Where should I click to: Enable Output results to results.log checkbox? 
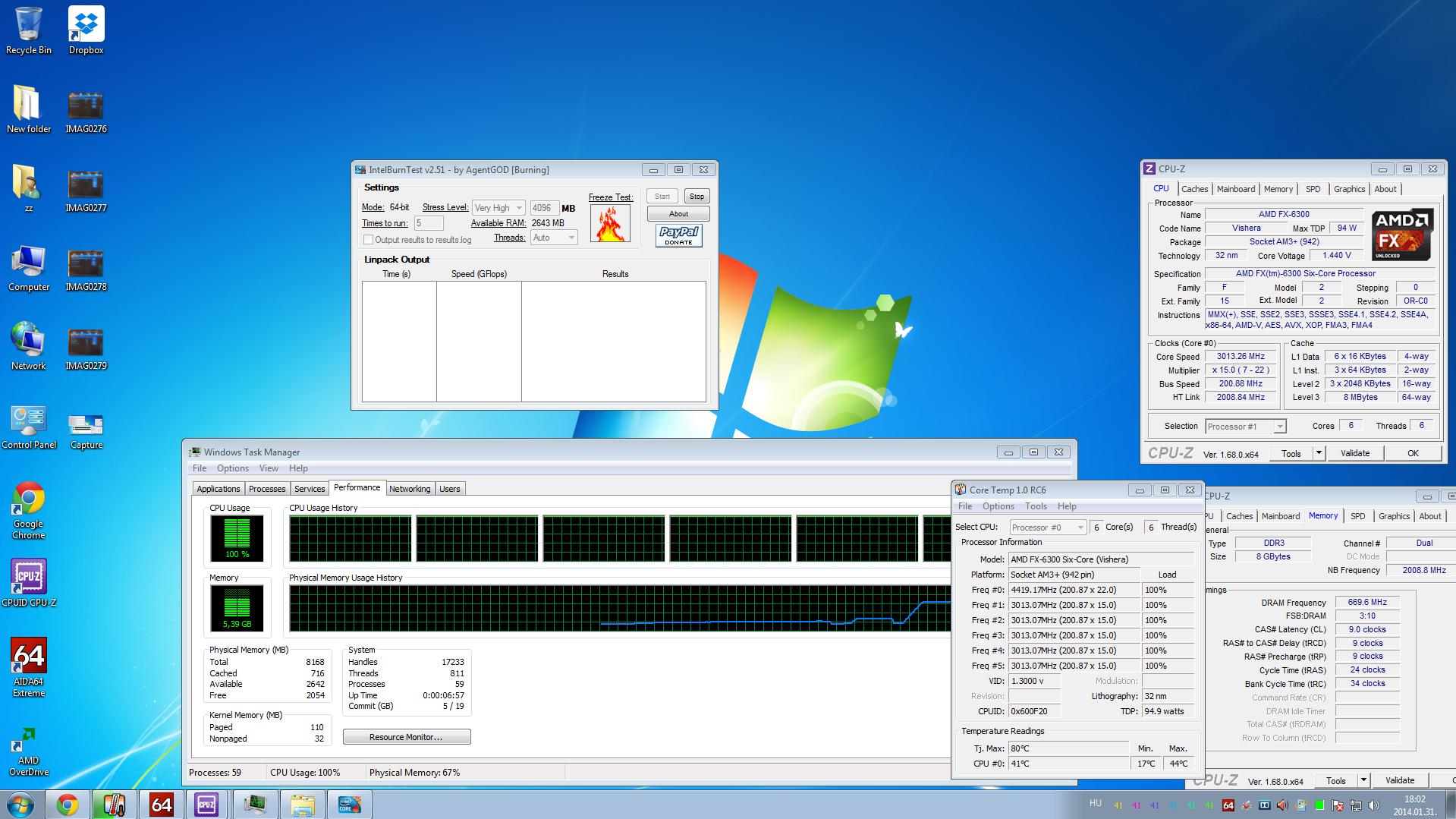point(368,240)
